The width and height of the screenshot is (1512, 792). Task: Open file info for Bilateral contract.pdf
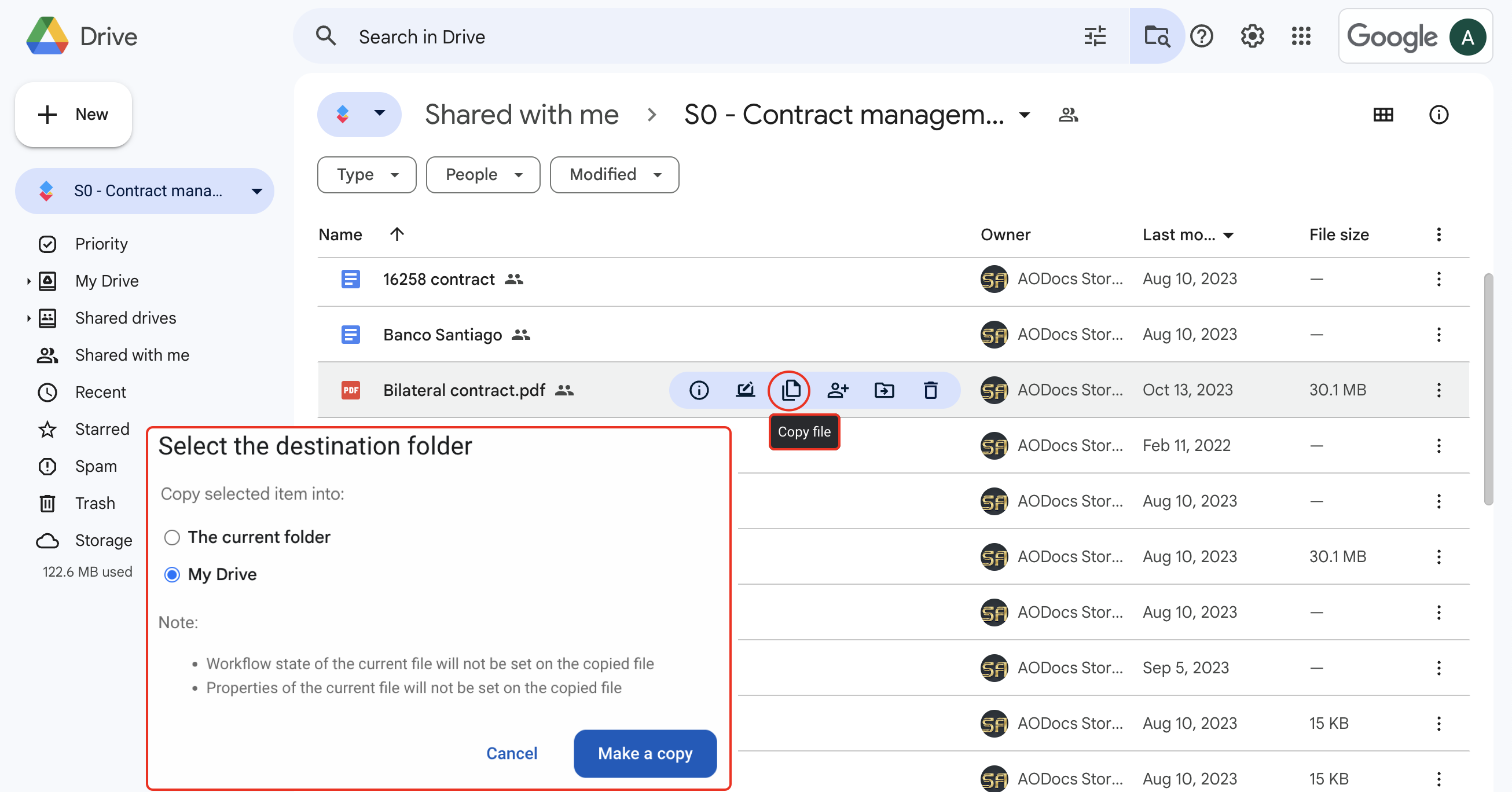[699, 390]
